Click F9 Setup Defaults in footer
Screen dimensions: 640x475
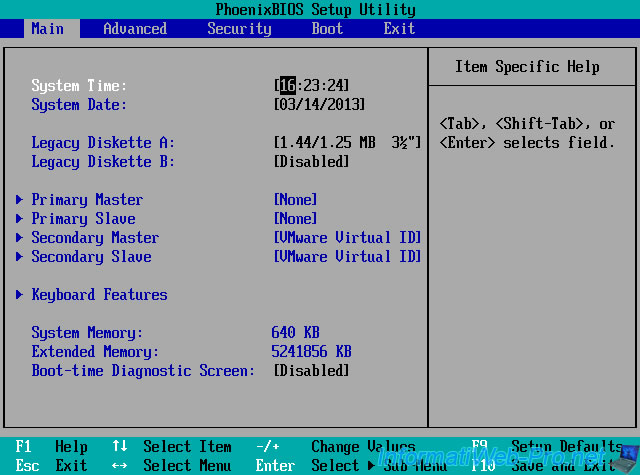point(547,446)
